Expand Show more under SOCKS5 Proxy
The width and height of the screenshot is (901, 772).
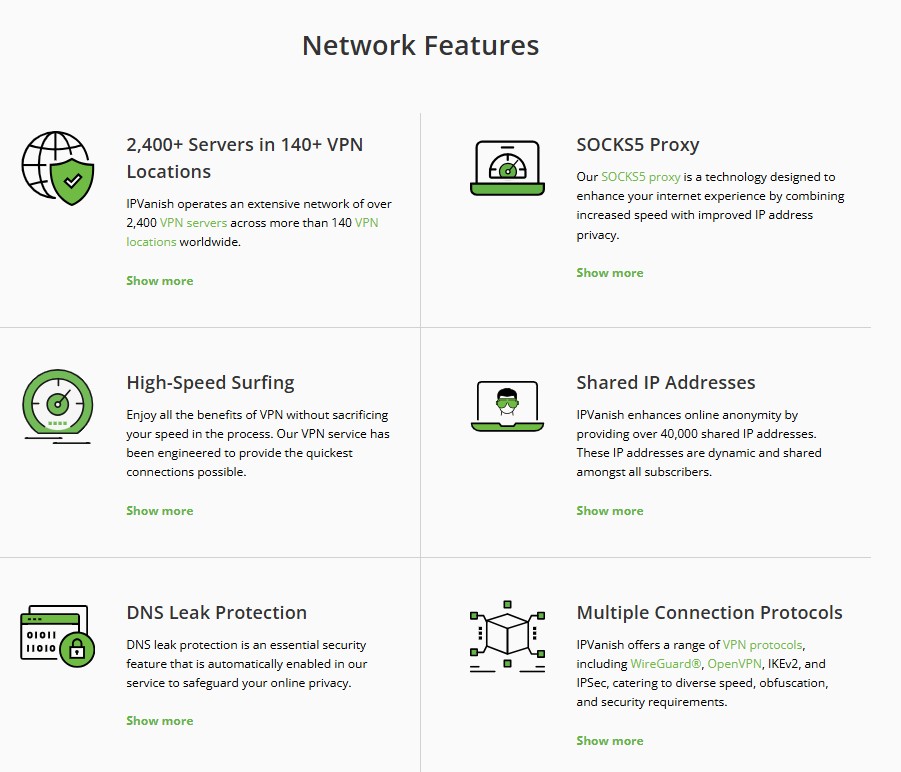click(609, 272)
